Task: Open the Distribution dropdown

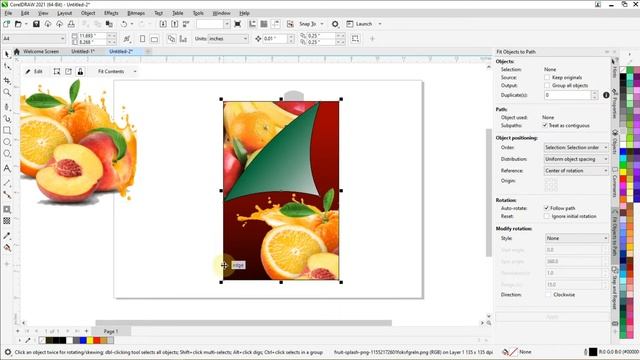Action: coord(576,159)
